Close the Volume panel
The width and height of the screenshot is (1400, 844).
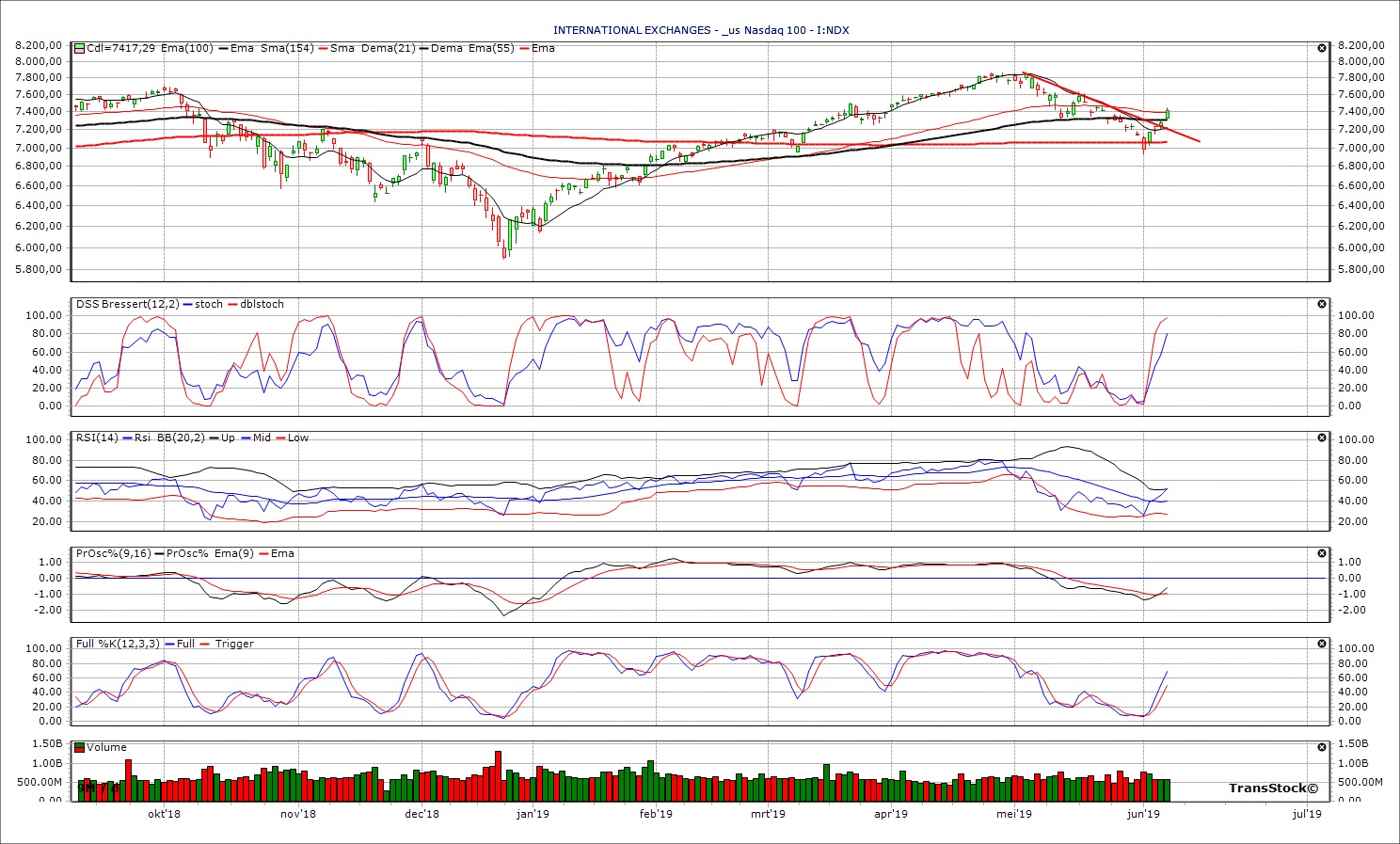coord(1321,747)
